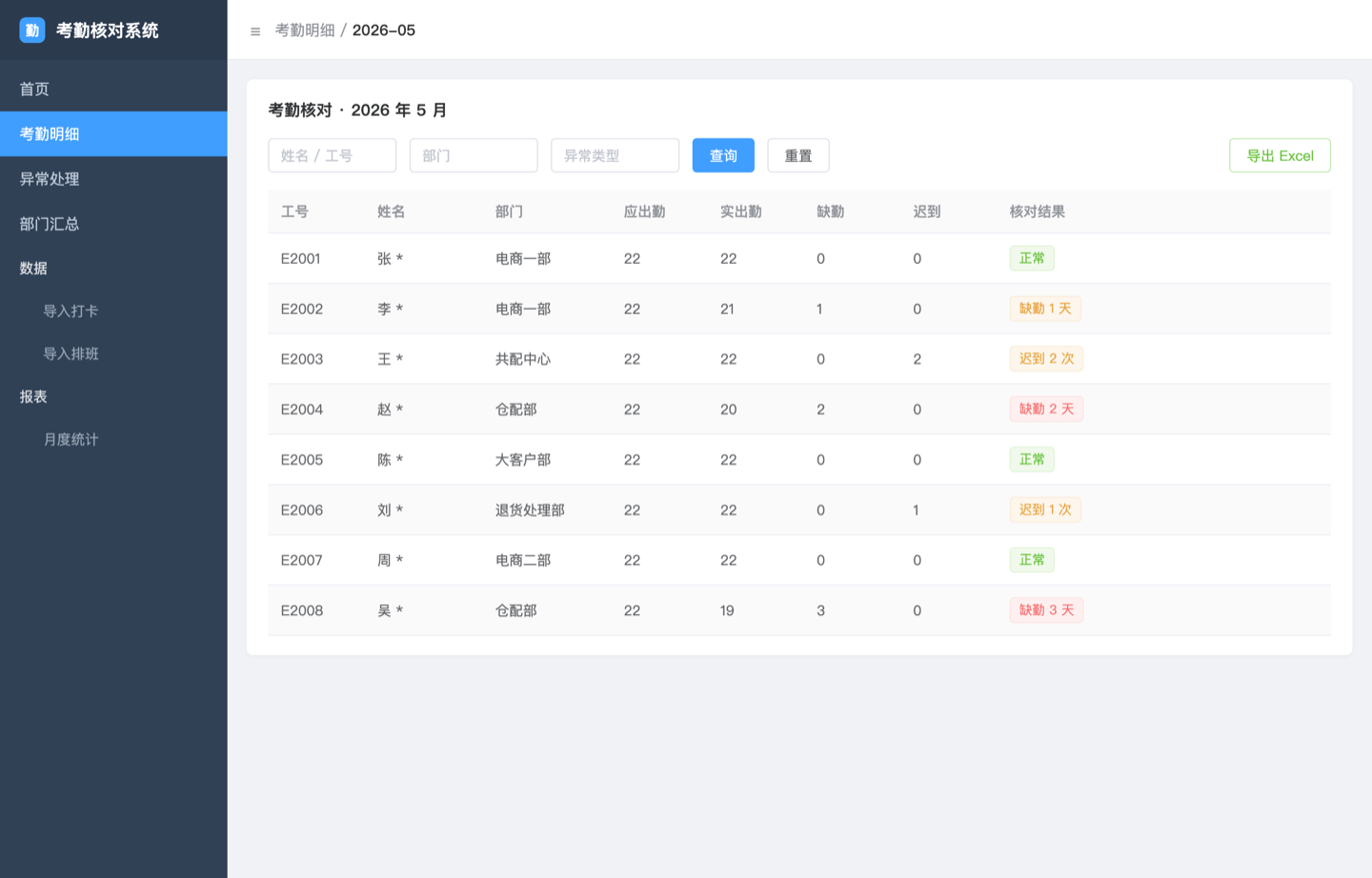Click 实出勤 value 20 for E2004
The width and height of the screenshot is (1372, 878).
point(729,409)
